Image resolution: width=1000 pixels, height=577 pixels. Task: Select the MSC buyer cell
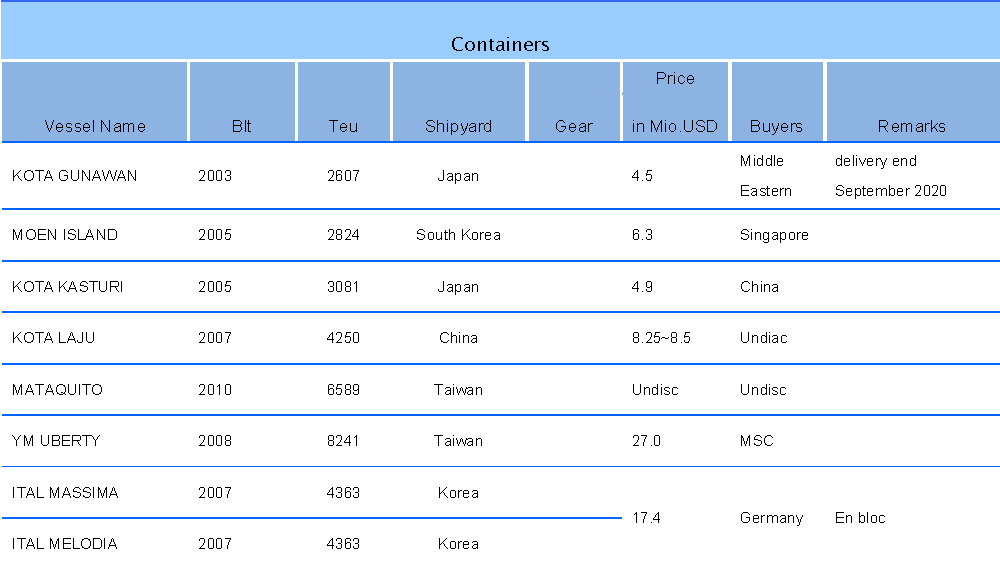click(757, 441)
